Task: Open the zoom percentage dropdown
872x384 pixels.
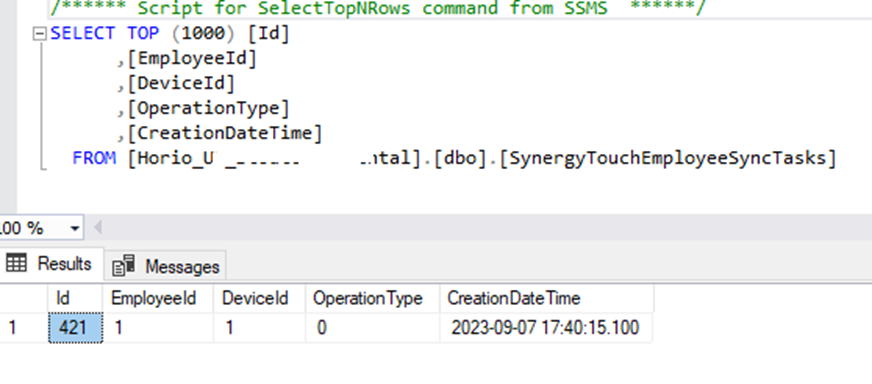Action: point(75,228)
